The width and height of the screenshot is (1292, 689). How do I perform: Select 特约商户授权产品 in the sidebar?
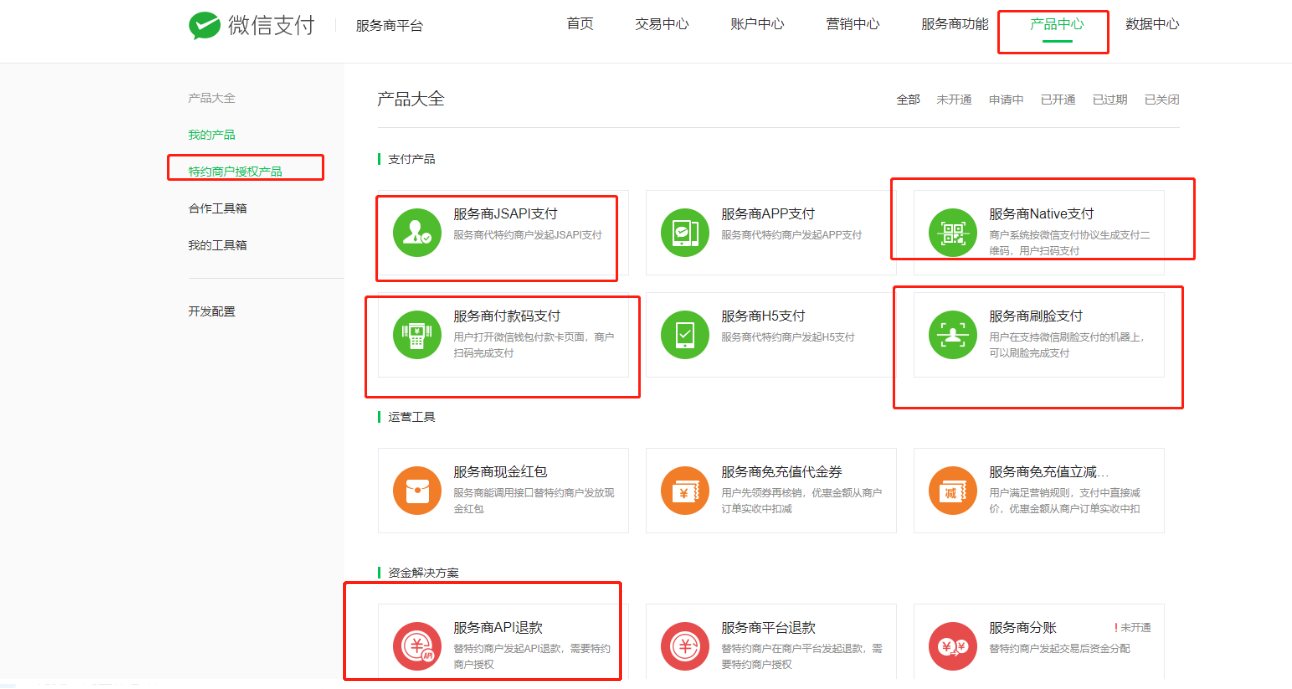235,172
